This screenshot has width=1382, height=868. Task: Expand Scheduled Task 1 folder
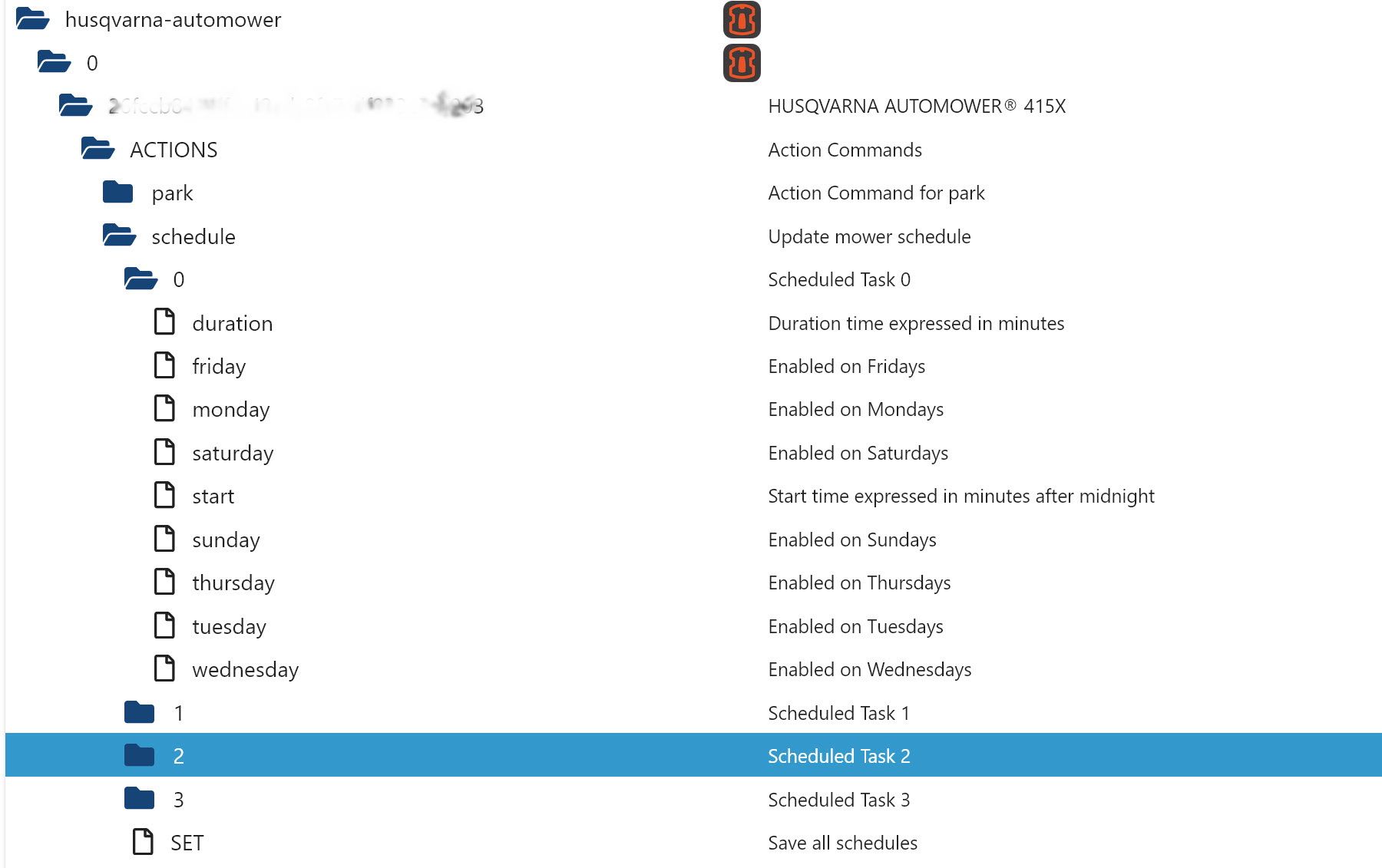pos(140,713)
